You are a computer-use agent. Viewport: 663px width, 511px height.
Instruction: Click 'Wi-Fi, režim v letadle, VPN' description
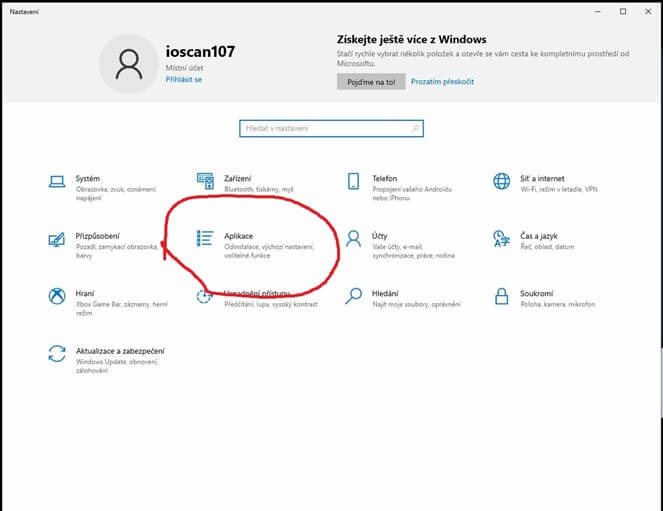(x=559, y=189)
